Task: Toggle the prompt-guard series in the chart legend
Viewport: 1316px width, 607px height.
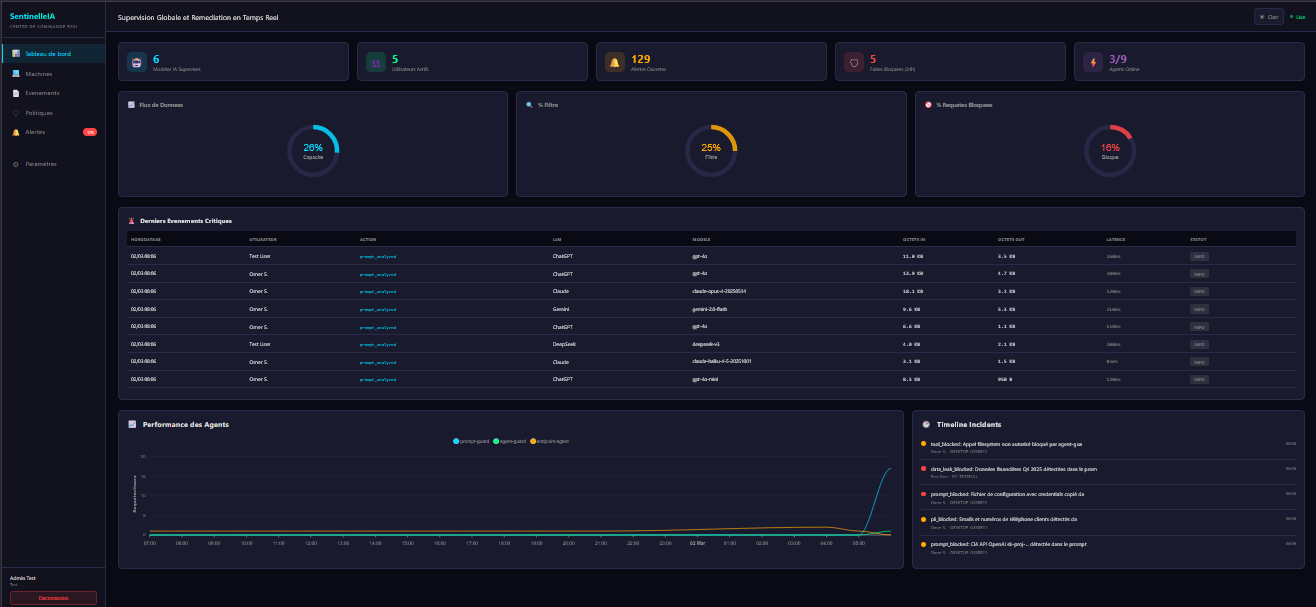Action: click(x=470, y=440)
